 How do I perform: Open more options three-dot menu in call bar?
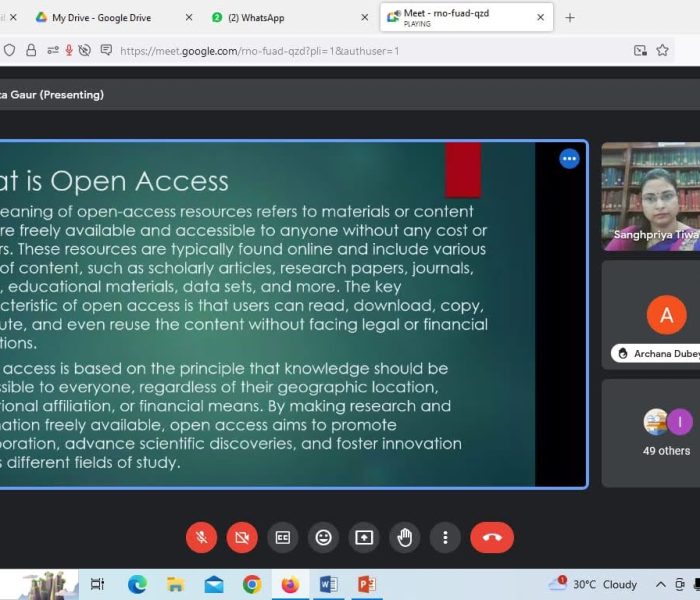445,538
